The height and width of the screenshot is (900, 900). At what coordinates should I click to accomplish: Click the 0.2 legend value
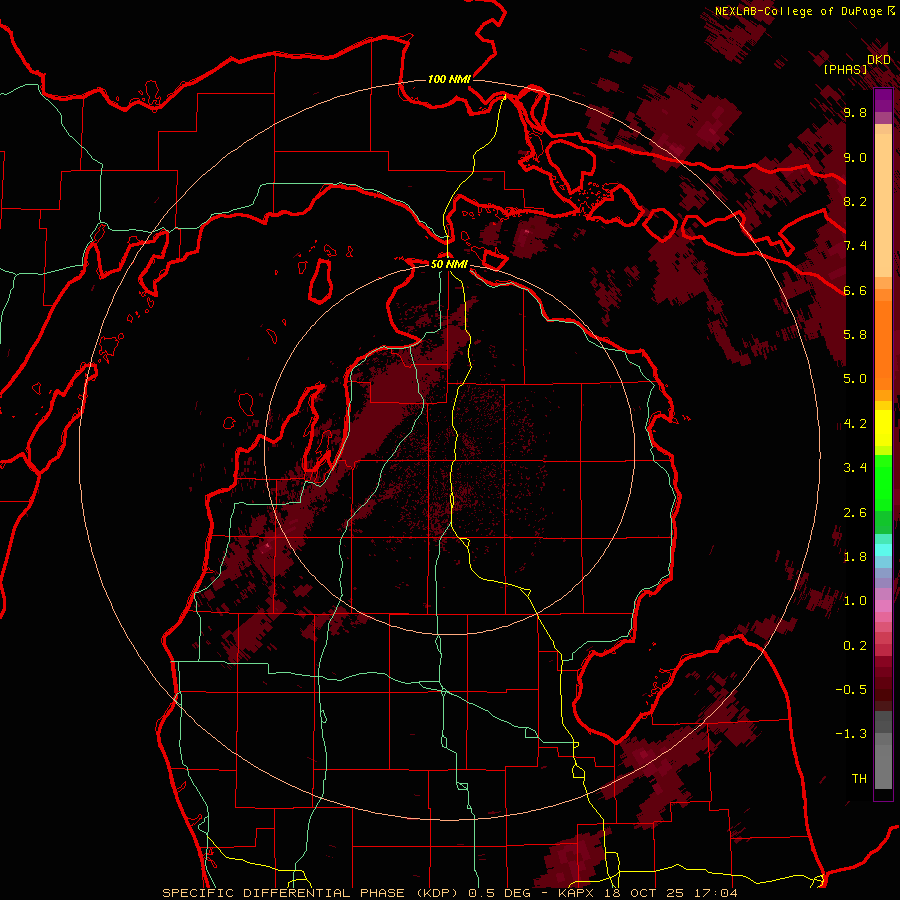(855, 646)
